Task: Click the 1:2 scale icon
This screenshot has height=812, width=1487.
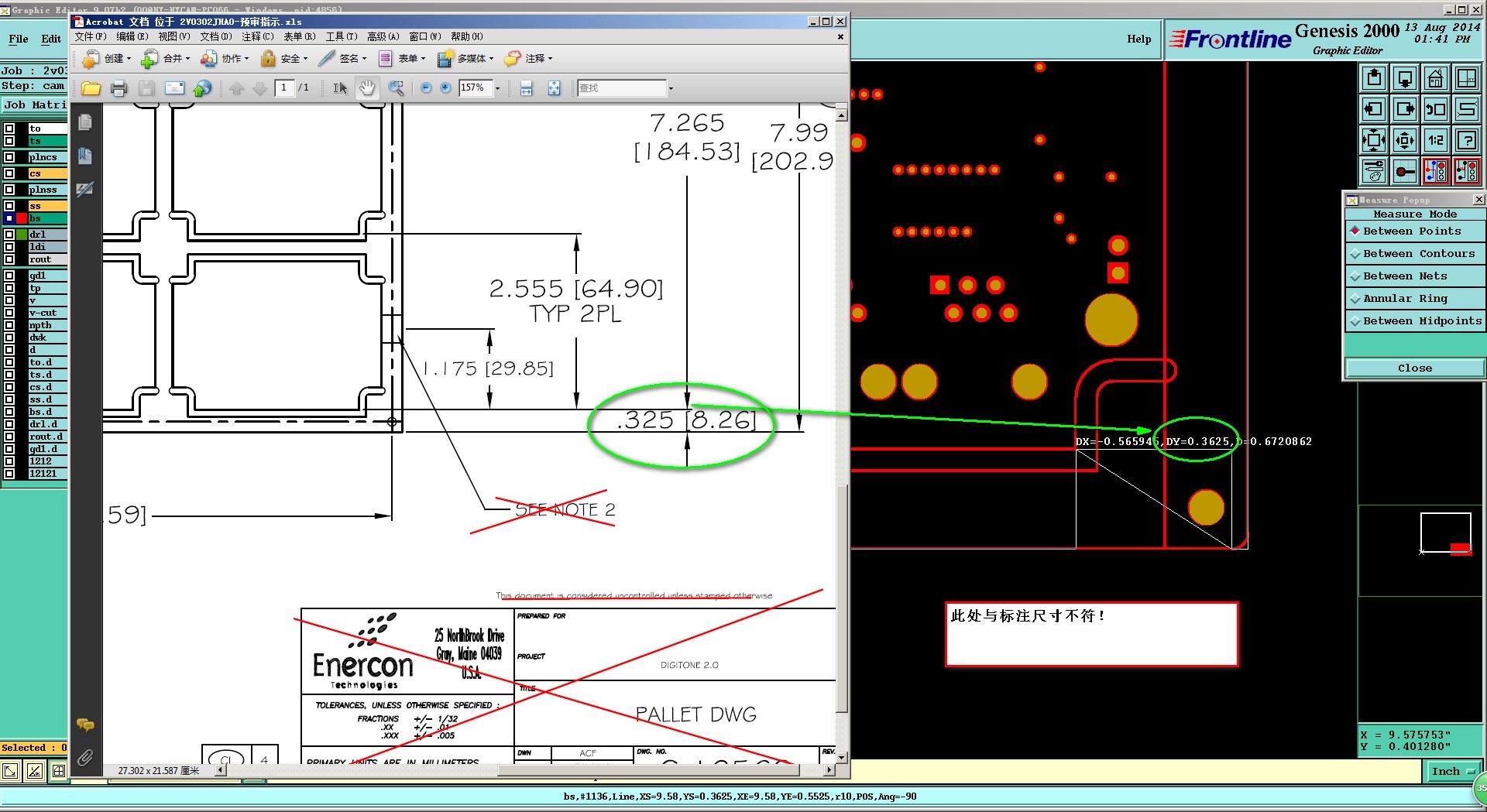Action: [1436, 140]
